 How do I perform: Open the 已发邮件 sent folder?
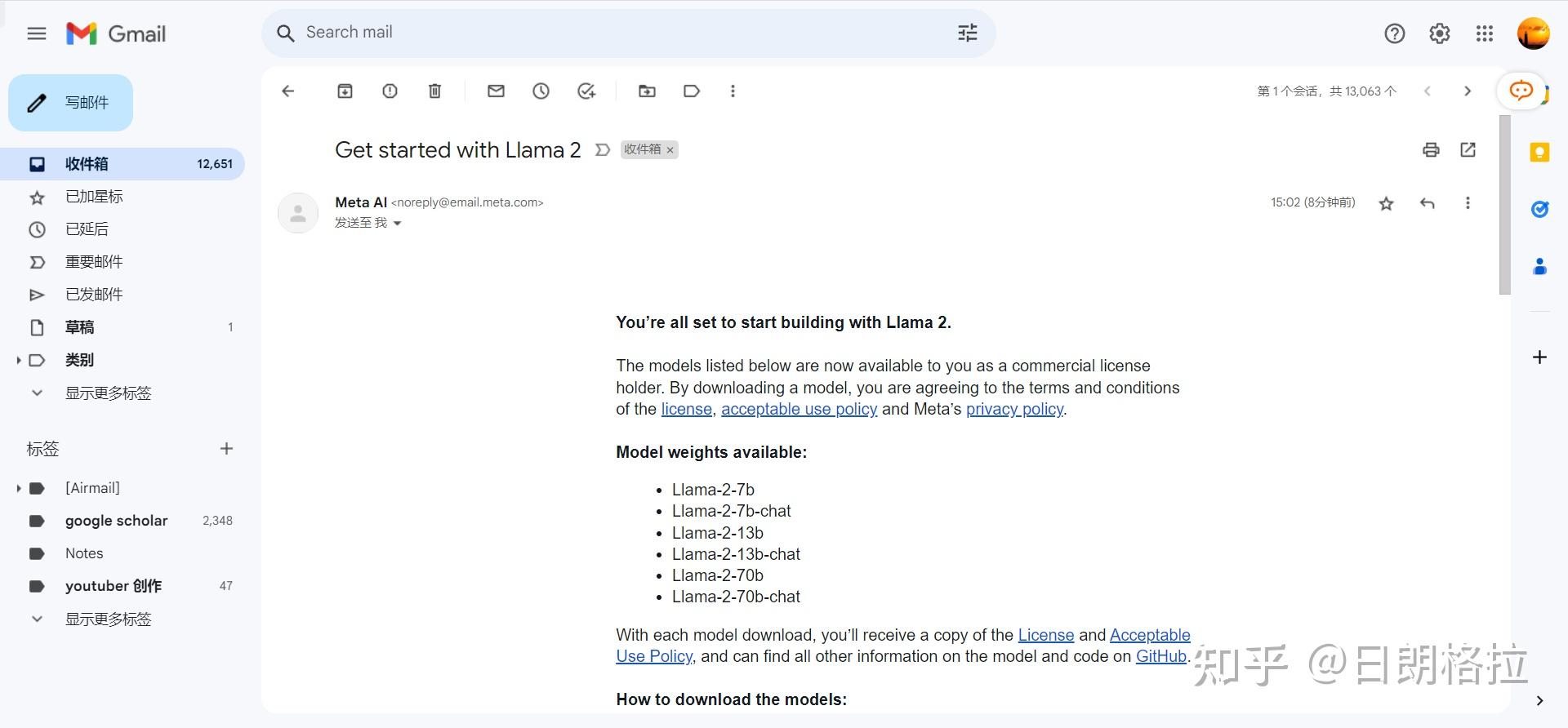(x=122, y=295)
